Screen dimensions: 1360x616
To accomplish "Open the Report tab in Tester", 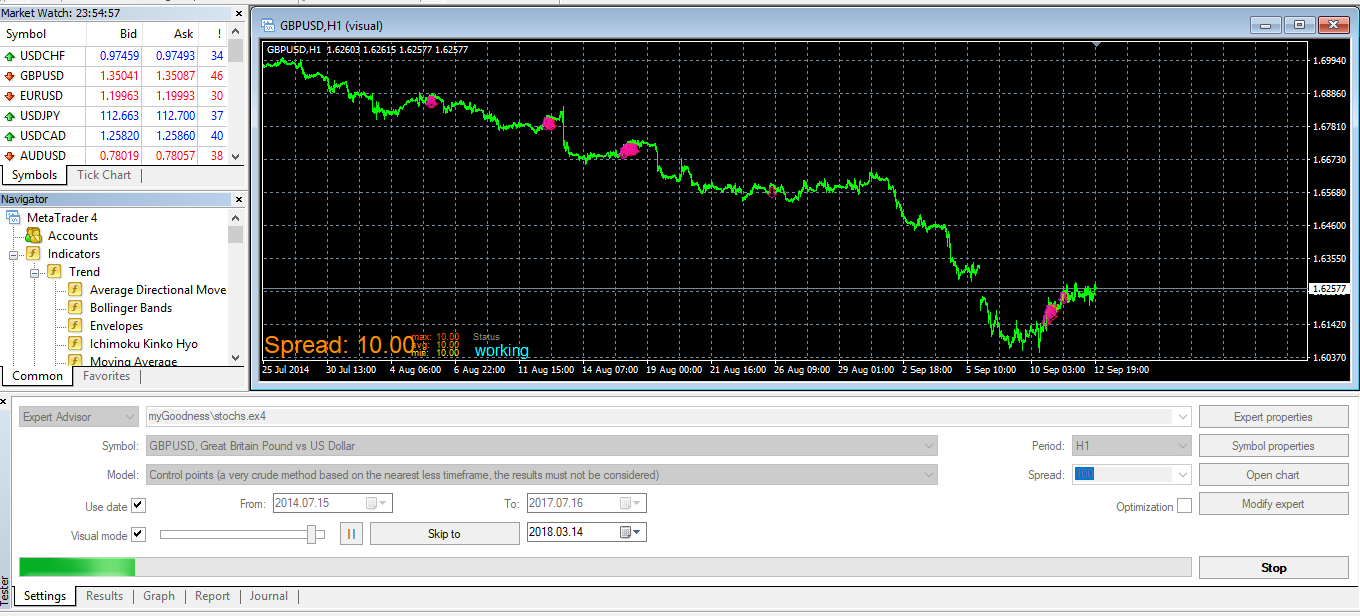I will (212, 596).
